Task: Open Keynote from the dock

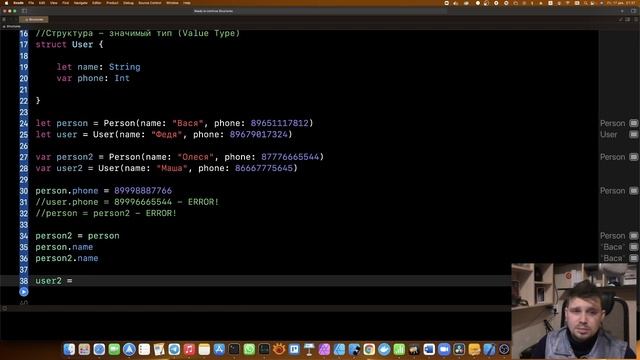Action: pos(309,349)
